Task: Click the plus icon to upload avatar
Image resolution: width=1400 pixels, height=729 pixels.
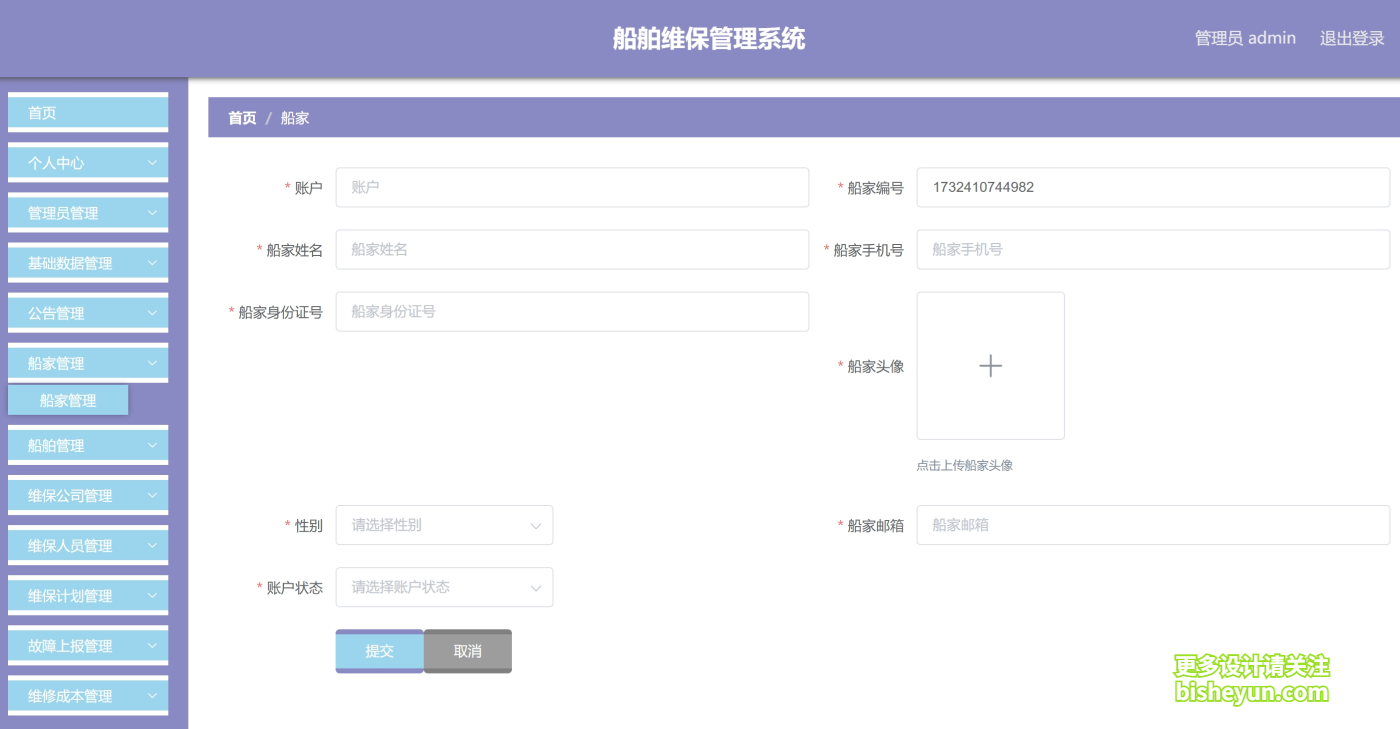Action: pyautogui.click(x=990, y=366)
